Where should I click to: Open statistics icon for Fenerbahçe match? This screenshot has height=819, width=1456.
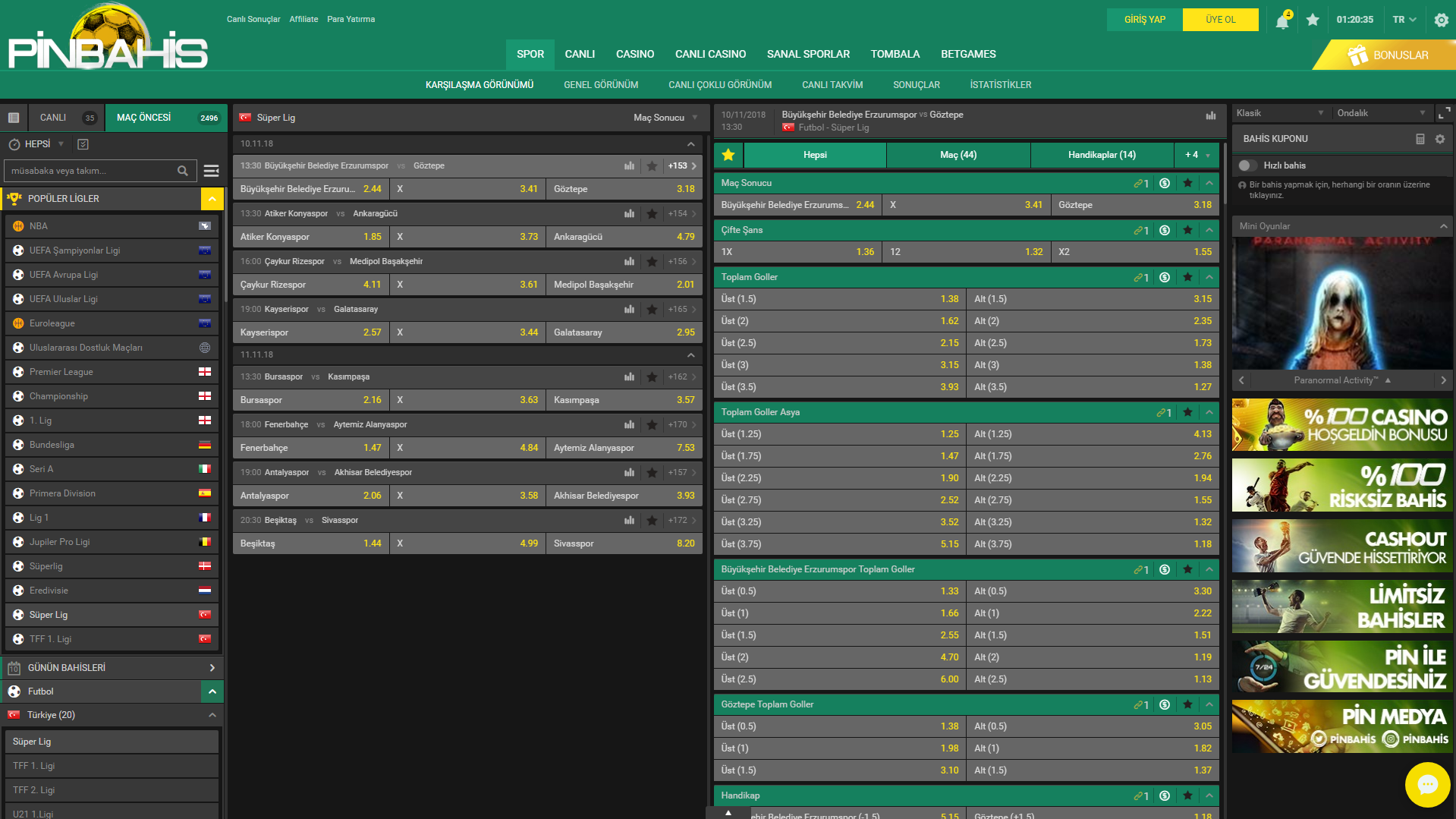629,425
